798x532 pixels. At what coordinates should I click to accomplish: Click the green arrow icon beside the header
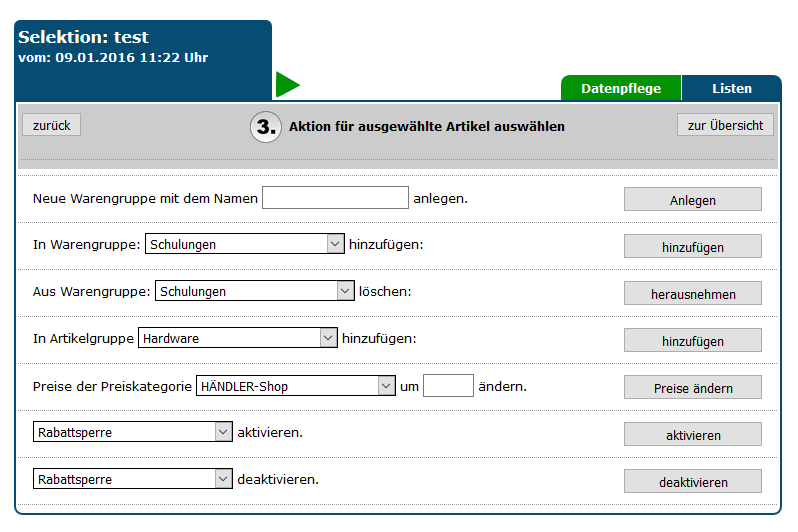(287, 85)
